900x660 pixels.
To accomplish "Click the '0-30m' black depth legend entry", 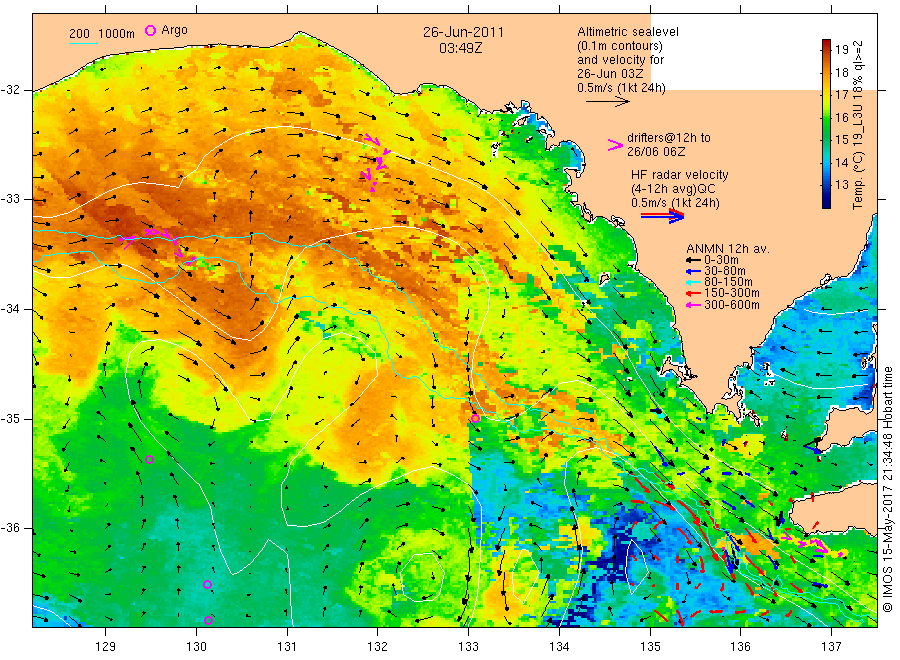I will [712, 260].
